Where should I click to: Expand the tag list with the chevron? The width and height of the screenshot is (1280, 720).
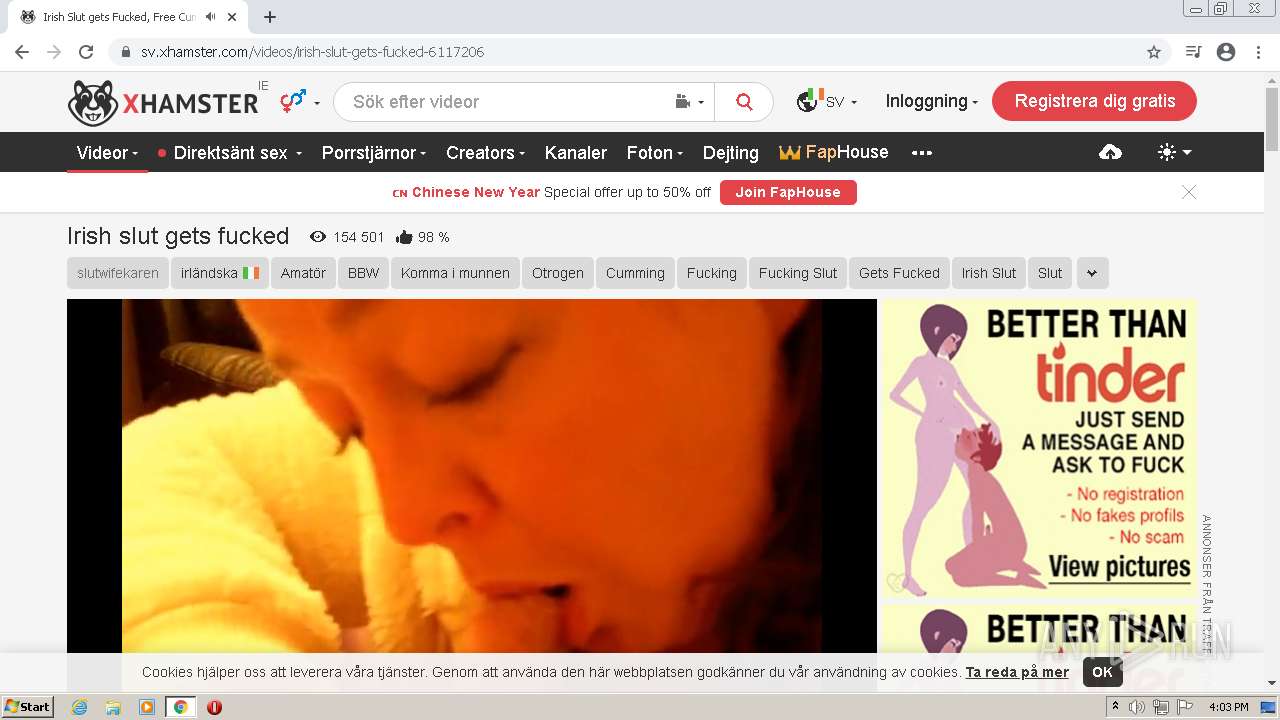coord(1092,273)
